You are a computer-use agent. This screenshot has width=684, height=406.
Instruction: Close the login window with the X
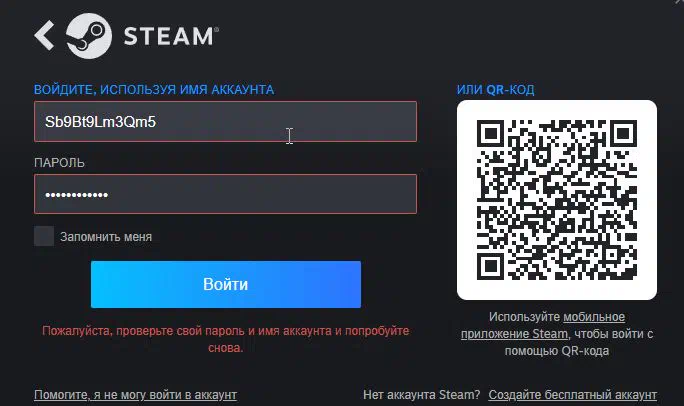(x=678, y=2)
